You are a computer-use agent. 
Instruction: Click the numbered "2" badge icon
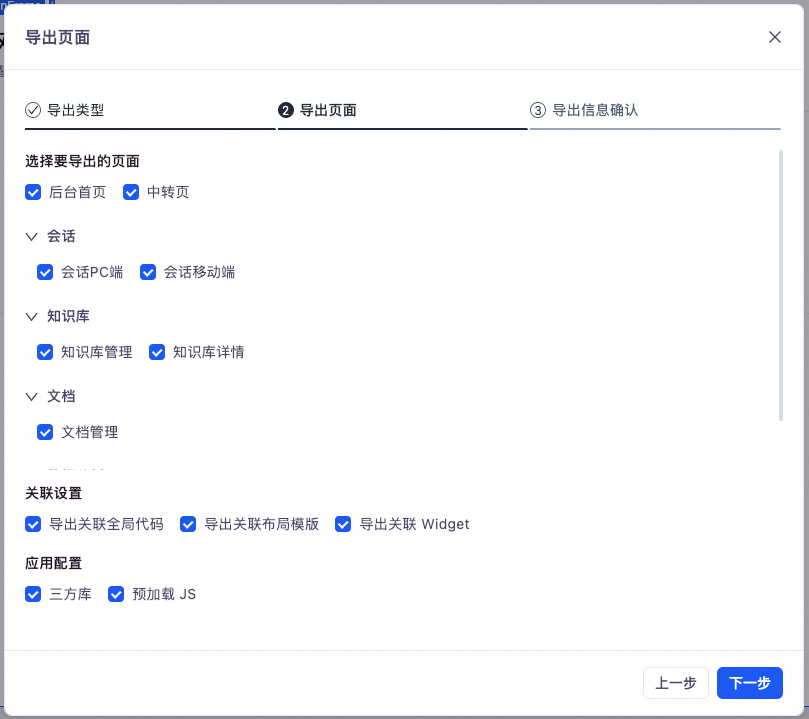[285, 110]
